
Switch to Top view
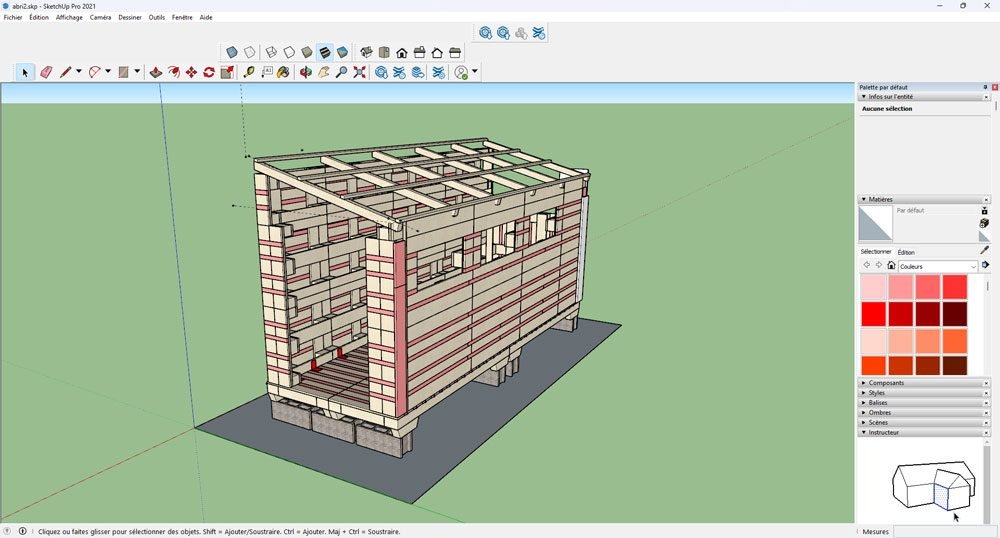384,52
